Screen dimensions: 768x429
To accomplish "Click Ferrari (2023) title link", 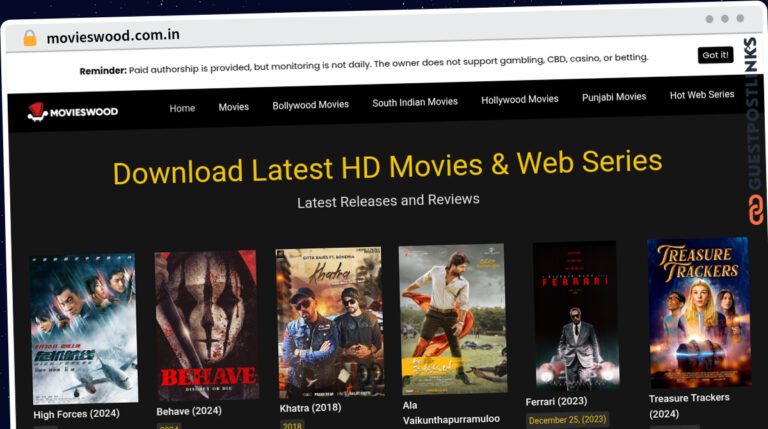I will 556,402.
